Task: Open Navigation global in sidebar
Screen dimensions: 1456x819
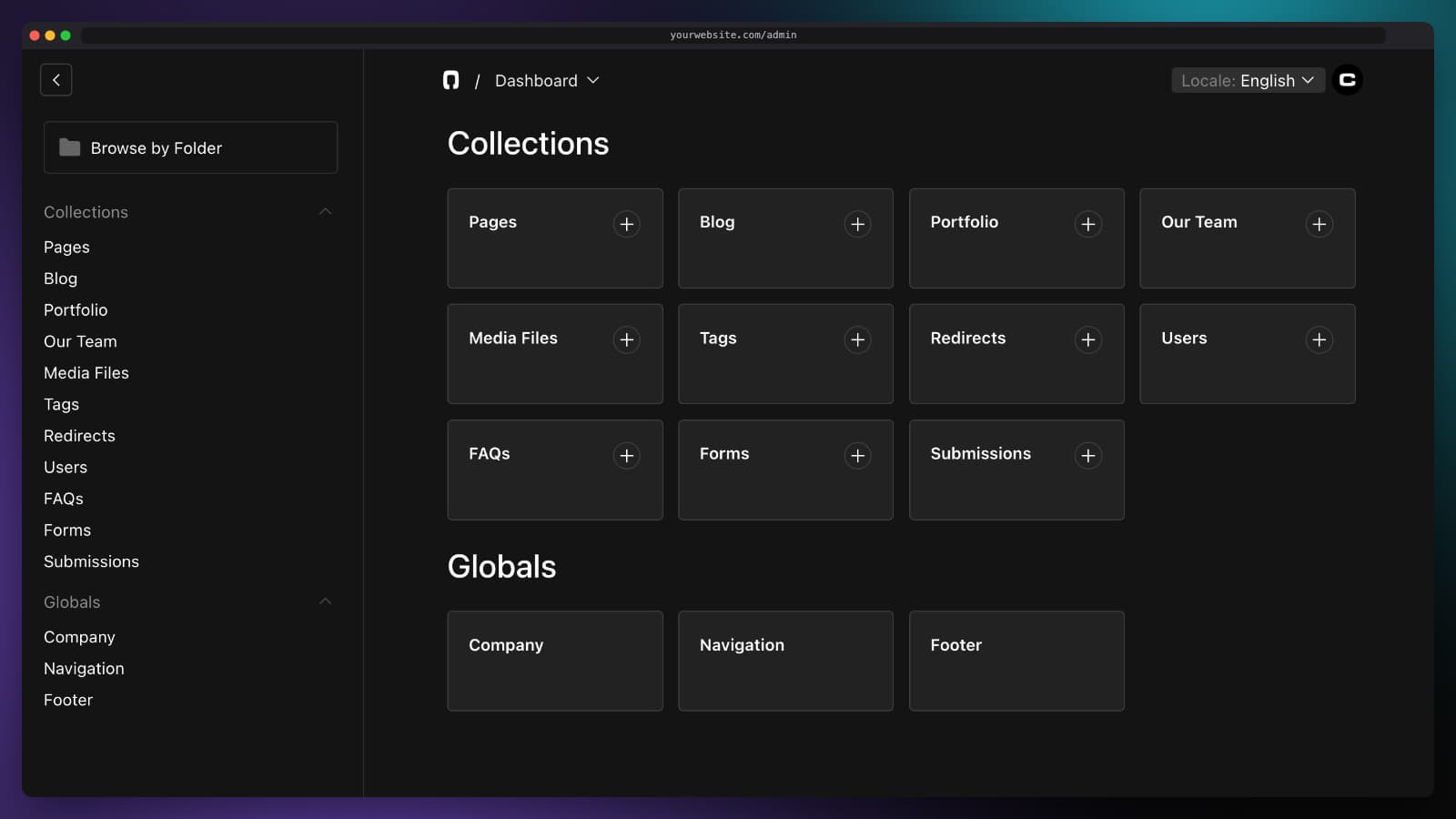Action: click(84, 669)
